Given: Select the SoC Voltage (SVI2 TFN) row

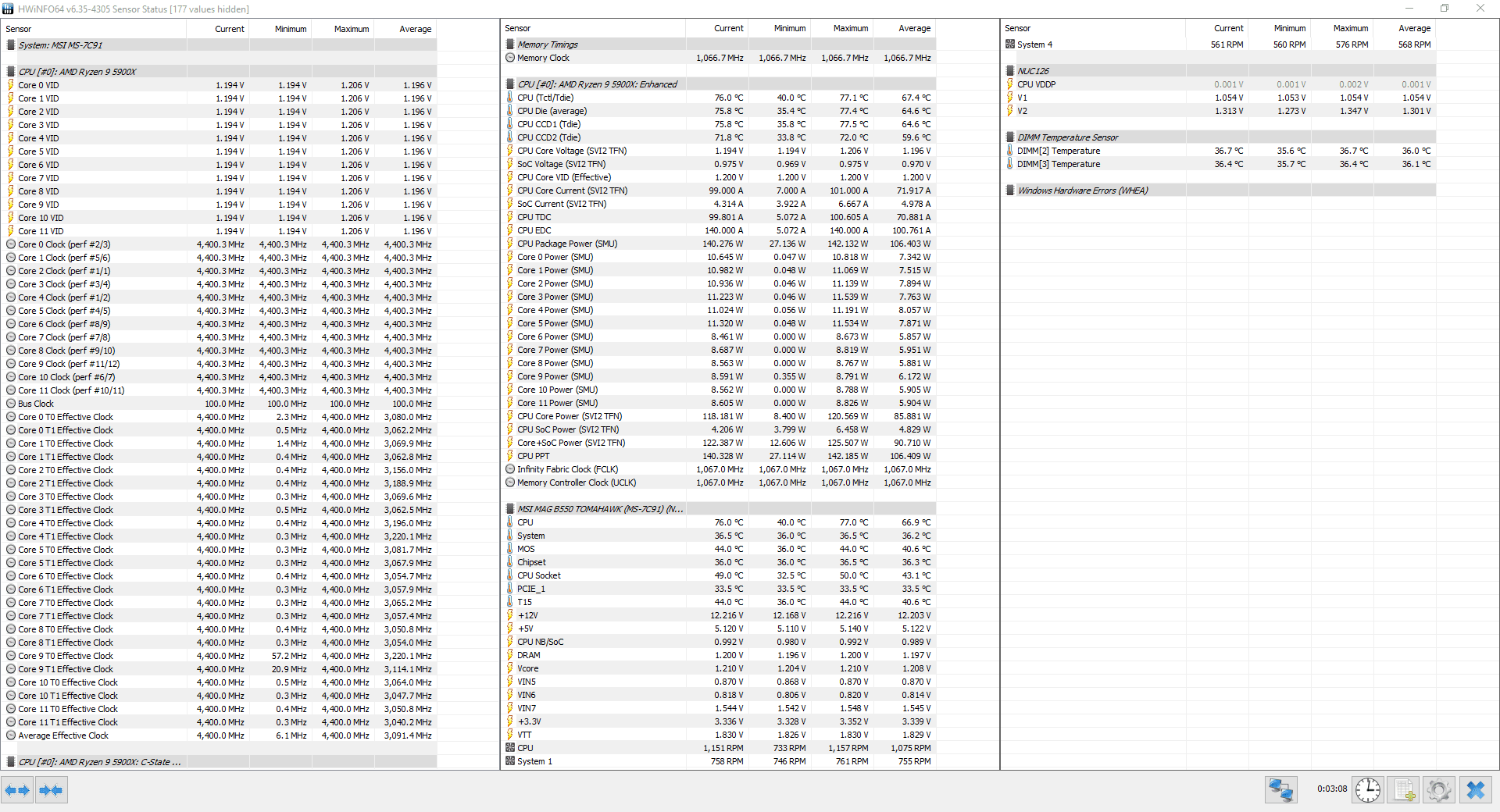Looking at the screenshot, I should click(x=718, y=164).
